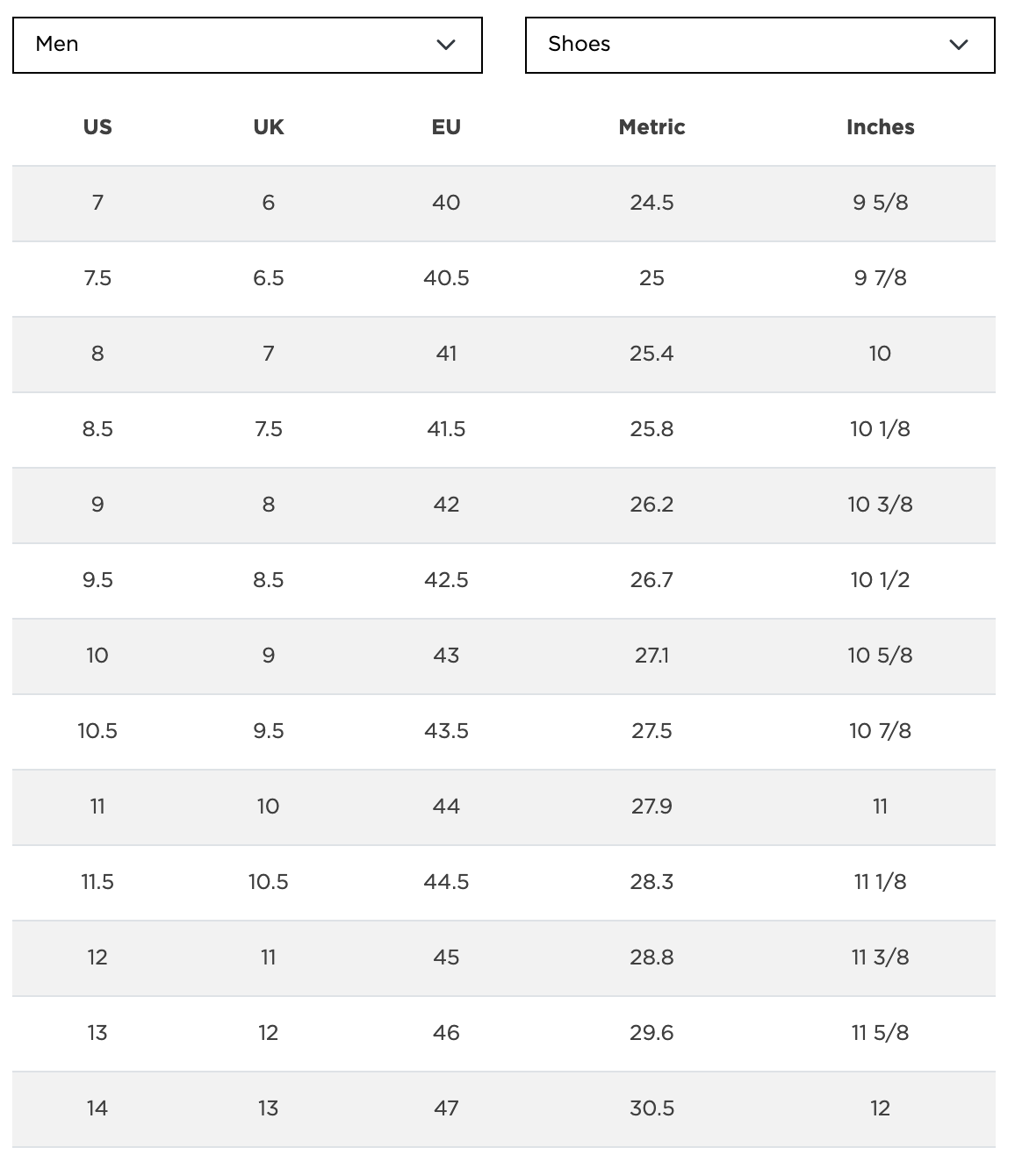Open the Men category dropdown

247,45
